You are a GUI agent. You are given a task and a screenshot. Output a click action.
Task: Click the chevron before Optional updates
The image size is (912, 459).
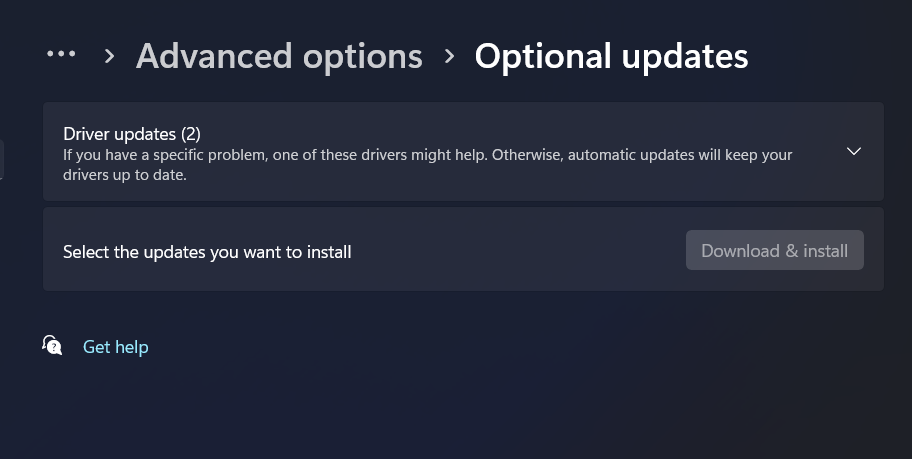click(449, 56)
